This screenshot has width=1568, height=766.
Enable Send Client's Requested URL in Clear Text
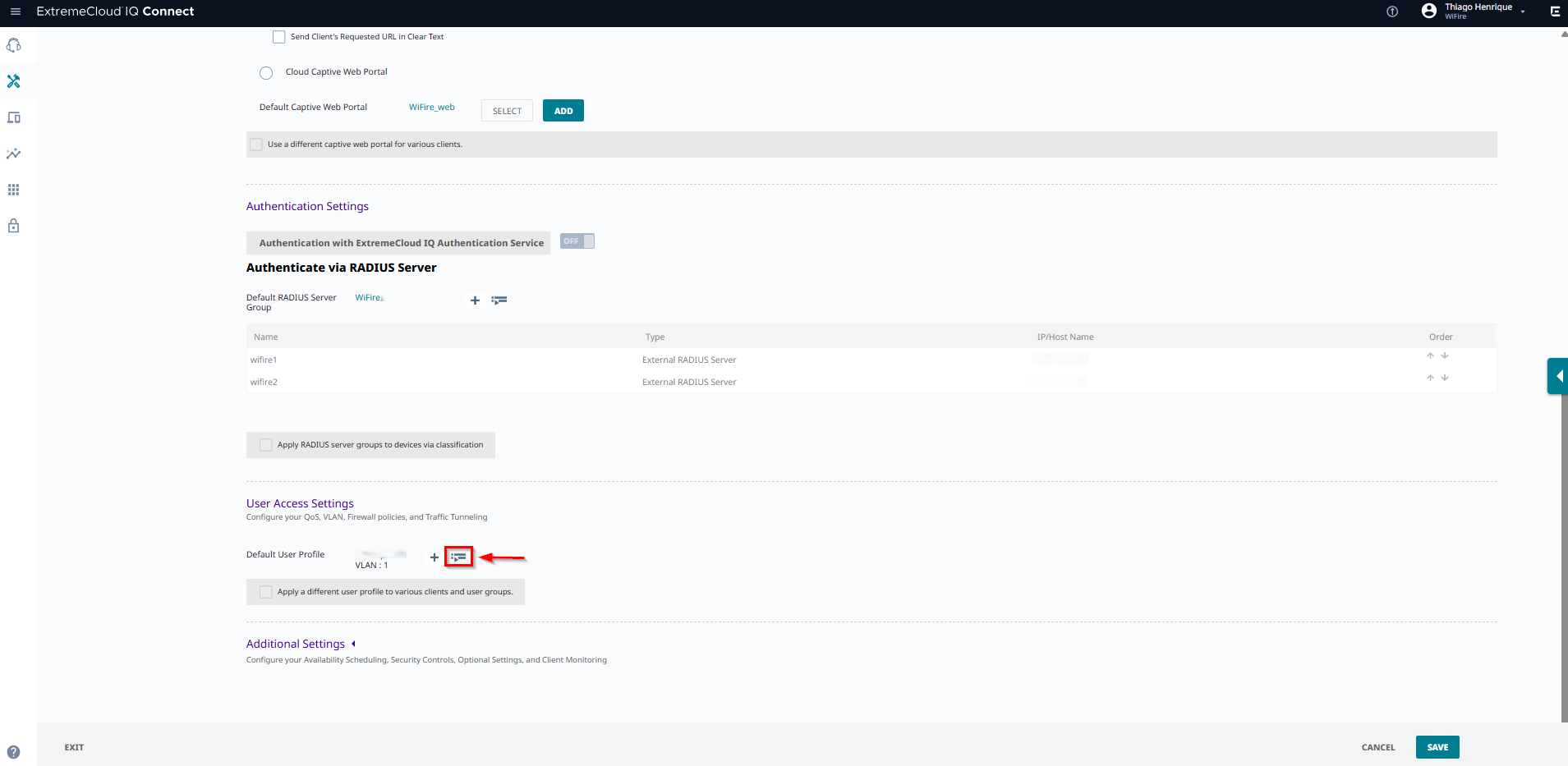[279, 37]
